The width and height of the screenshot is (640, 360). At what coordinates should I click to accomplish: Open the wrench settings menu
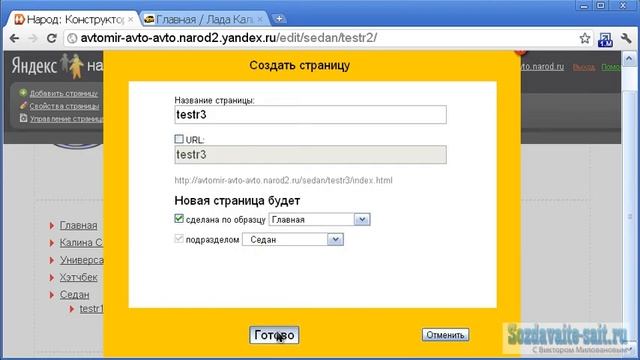626,38
